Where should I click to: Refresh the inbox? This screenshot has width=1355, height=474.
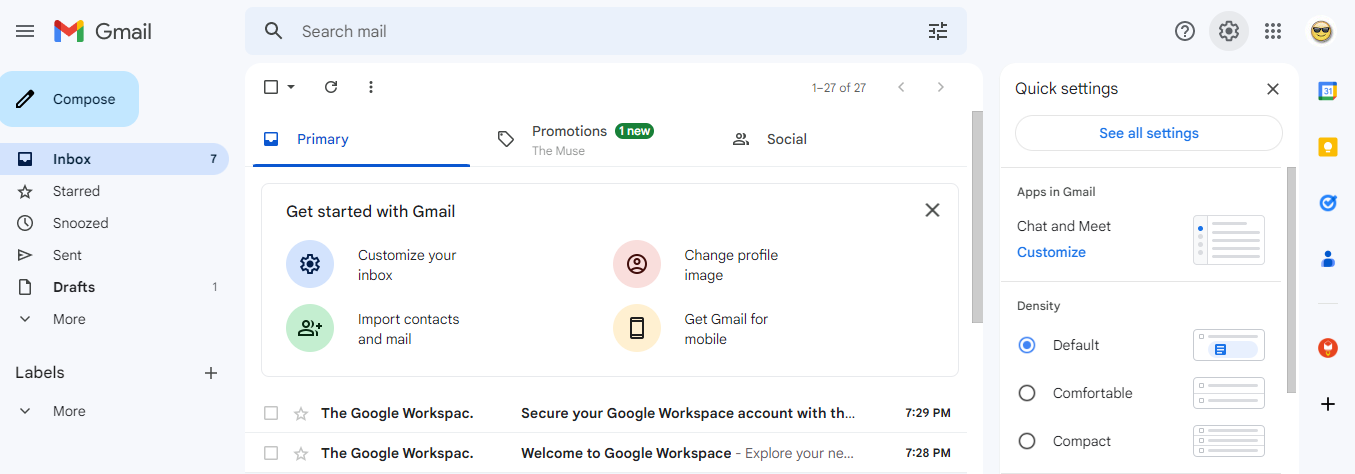(x=331, y=87)
